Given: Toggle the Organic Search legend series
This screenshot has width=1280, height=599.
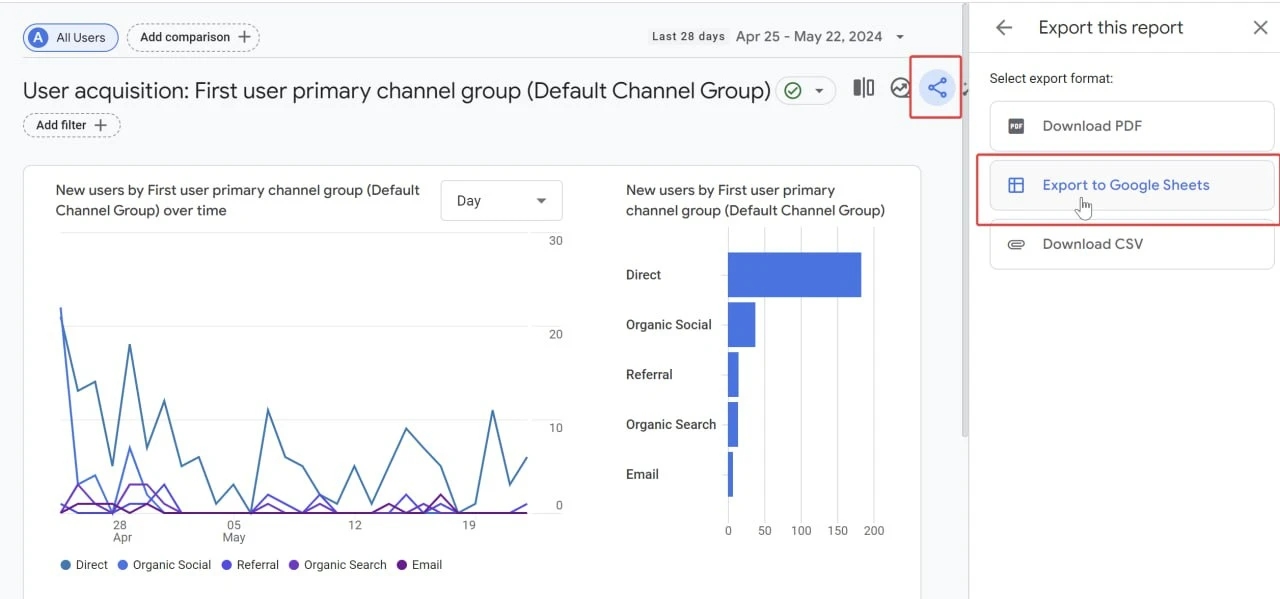Looking at the screenshot, I should coord(337,565).
